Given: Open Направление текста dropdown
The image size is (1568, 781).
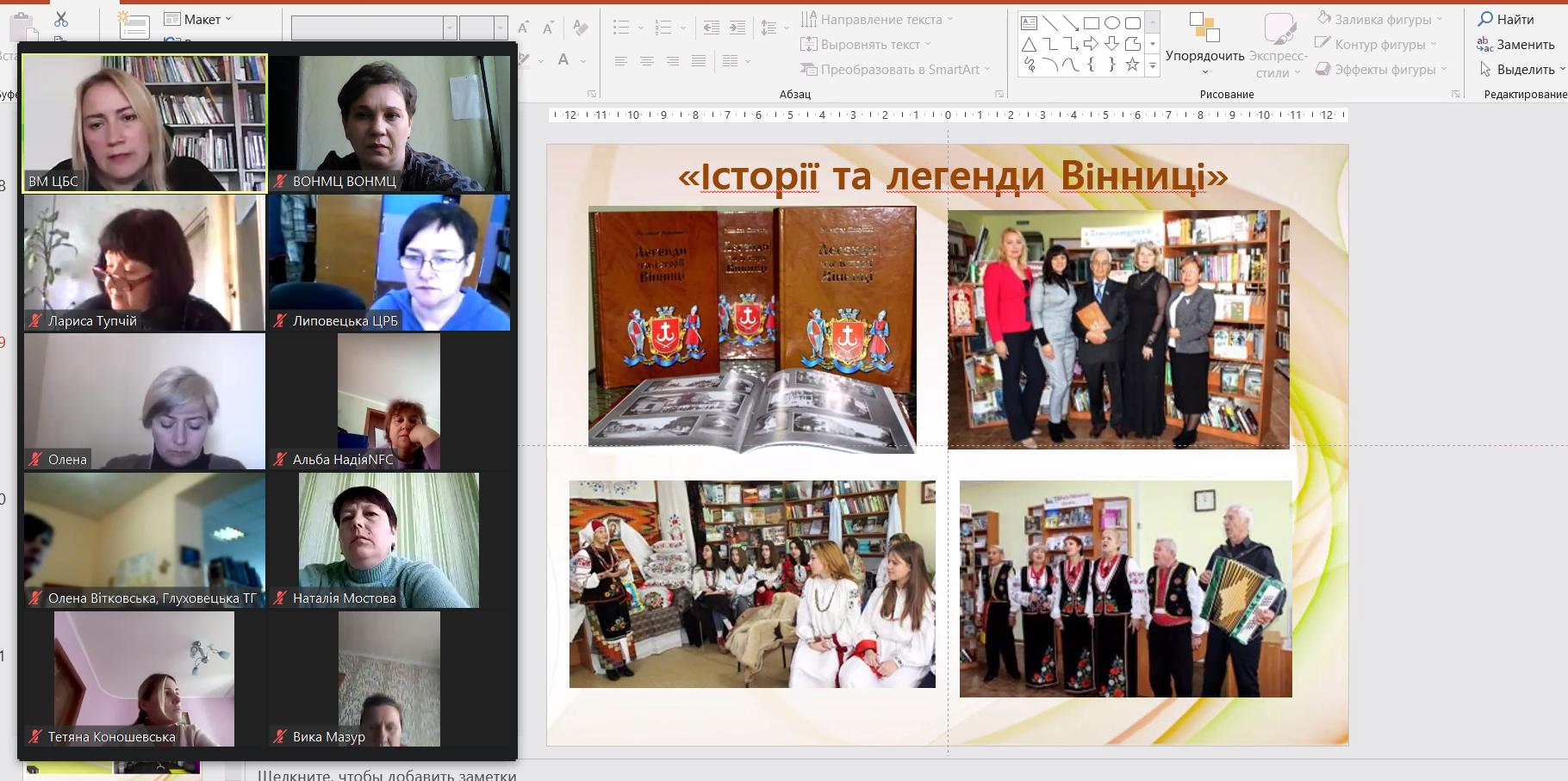Looking at the screenshot, I should (x=877, y=19).
